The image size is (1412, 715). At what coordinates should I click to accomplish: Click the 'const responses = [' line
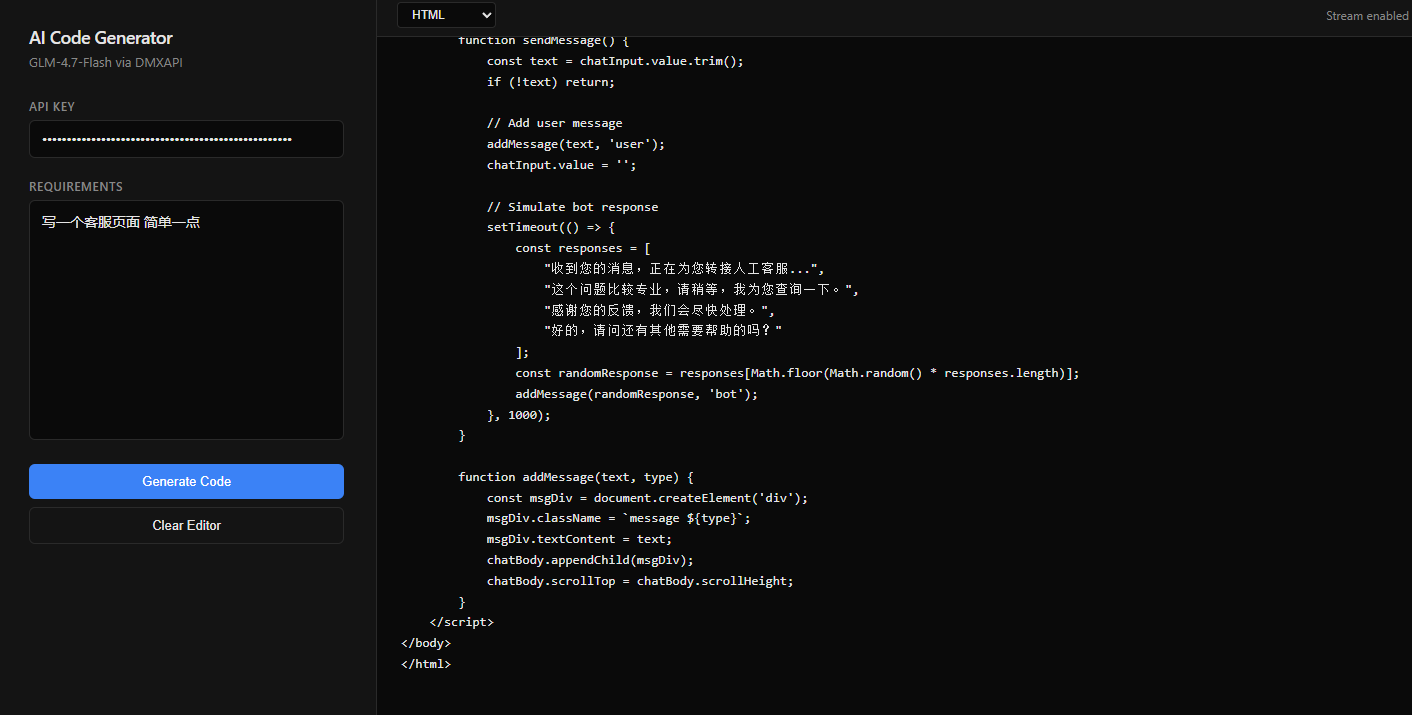coord(583,248)
